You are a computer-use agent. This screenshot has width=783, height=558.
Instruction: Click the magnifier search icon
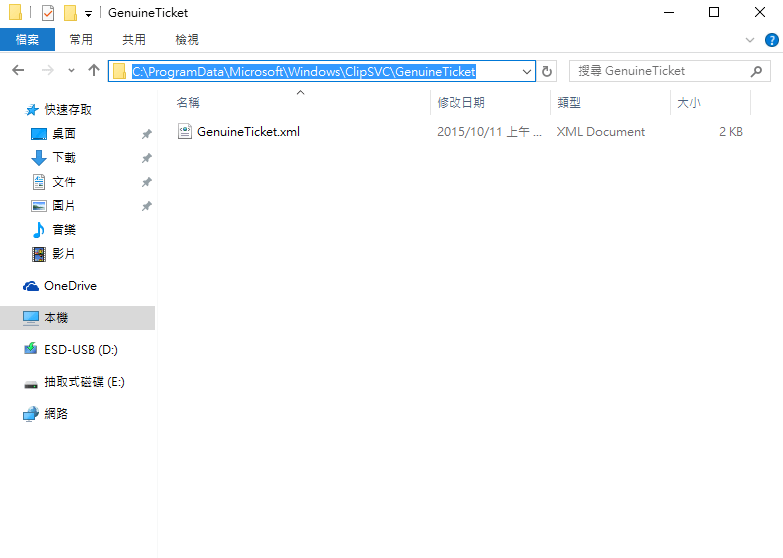coord(756,71)
